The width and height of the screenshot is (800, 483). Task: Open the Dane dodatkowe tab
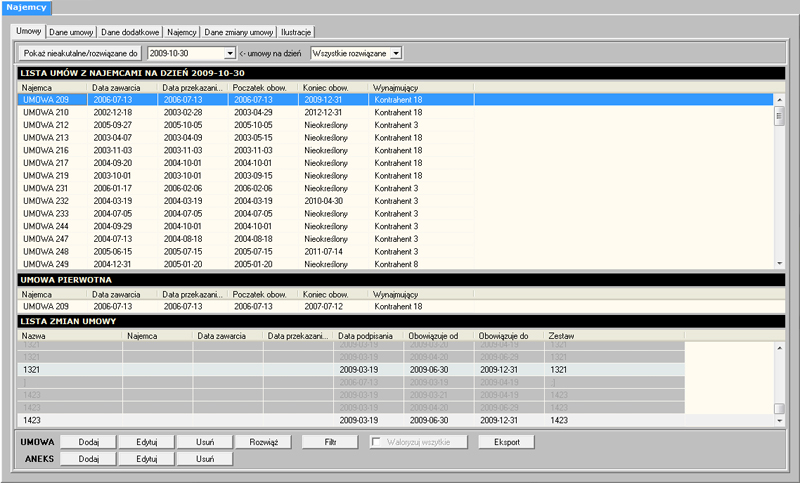(130, 32)
